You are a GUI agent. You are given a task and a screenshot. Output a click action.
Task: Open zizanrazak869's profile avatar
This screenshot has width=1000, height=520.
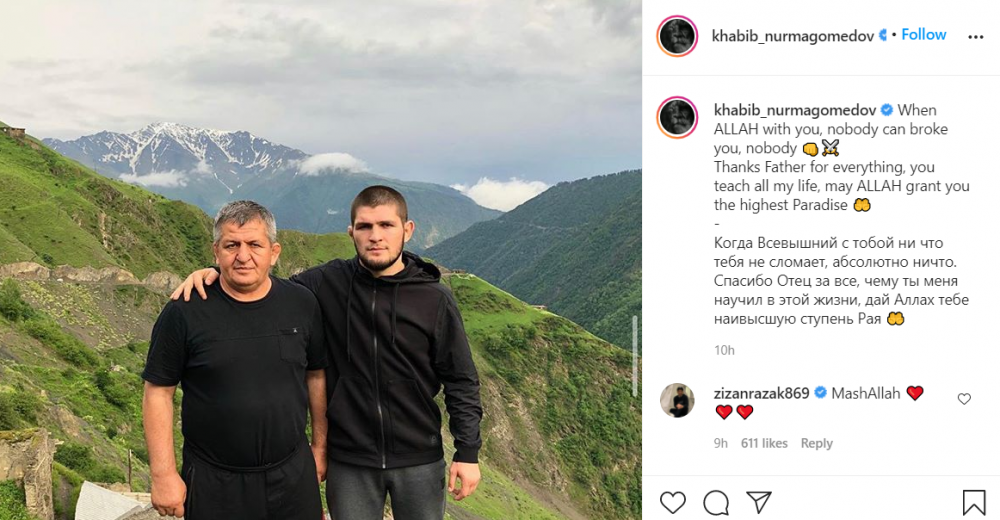pos(677,401)
